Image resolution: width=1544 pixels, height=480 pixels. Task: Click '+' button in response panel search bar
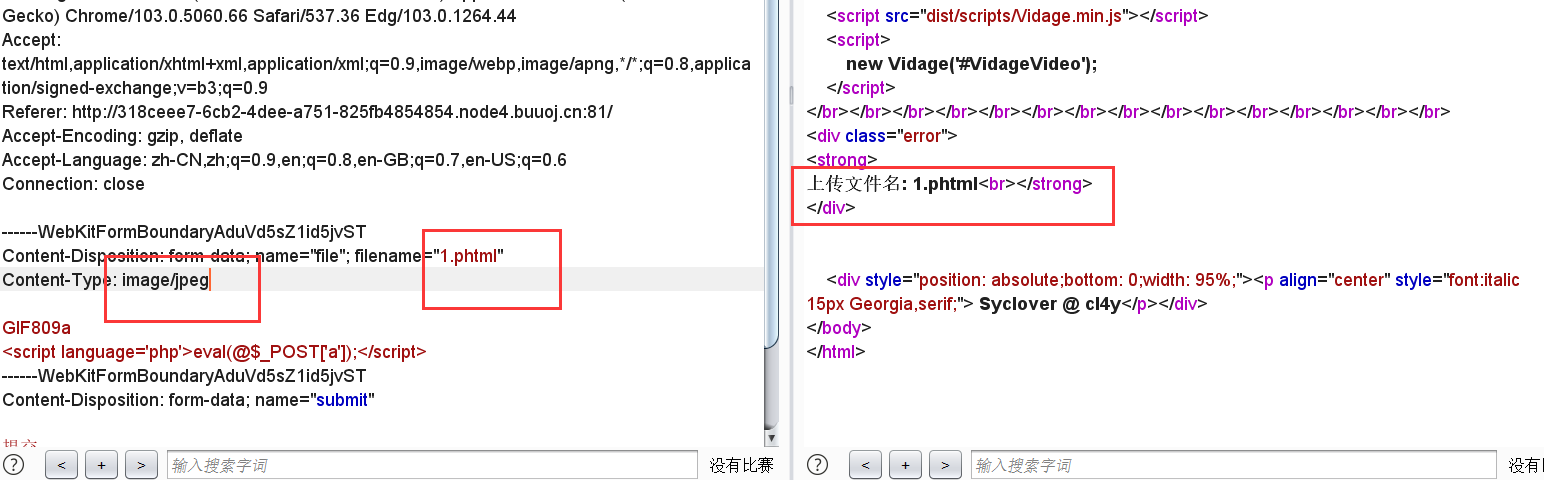(905, 465)
